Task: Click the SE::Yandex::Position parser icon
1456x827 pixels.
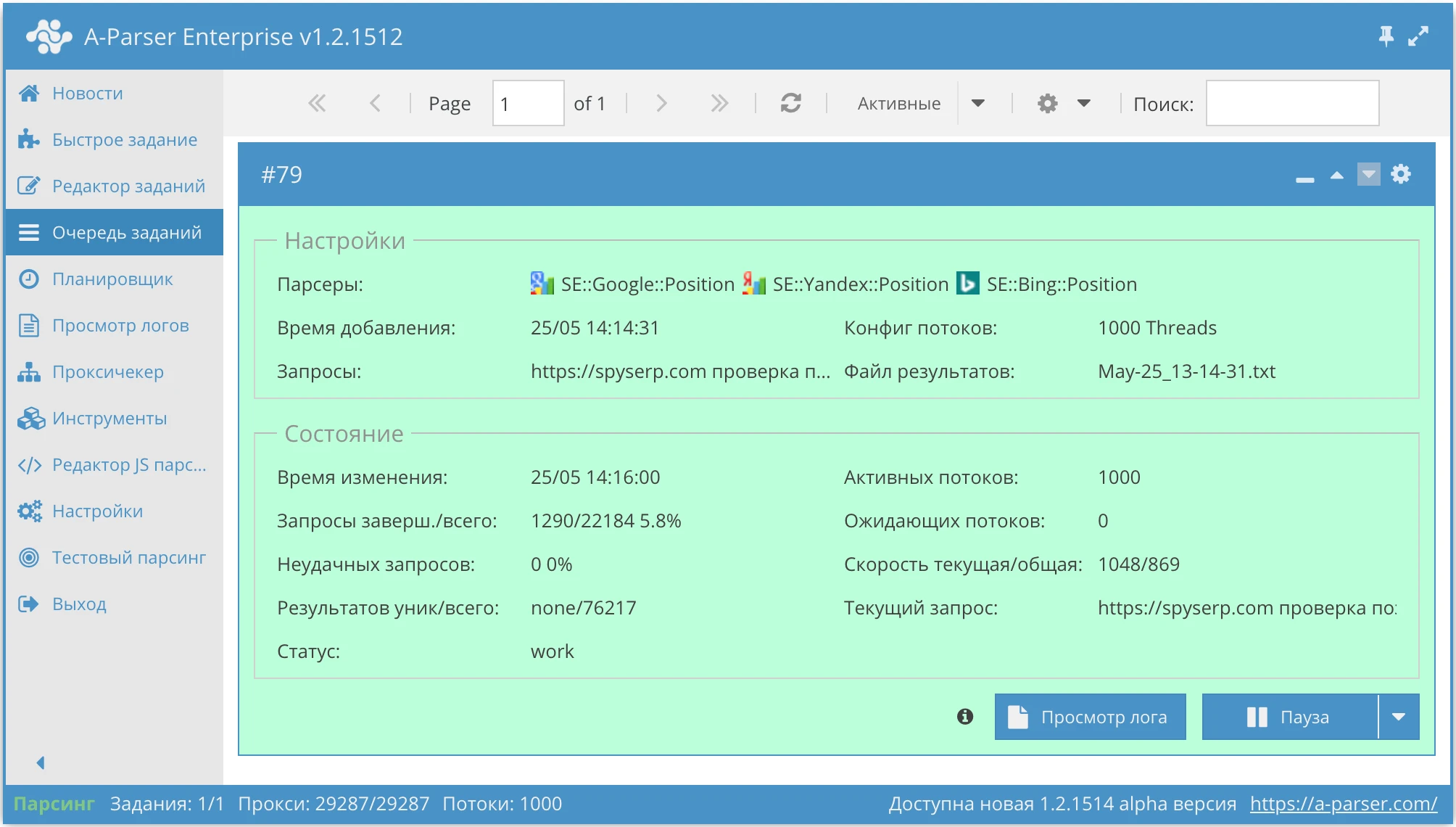Action: coord(754,283)
